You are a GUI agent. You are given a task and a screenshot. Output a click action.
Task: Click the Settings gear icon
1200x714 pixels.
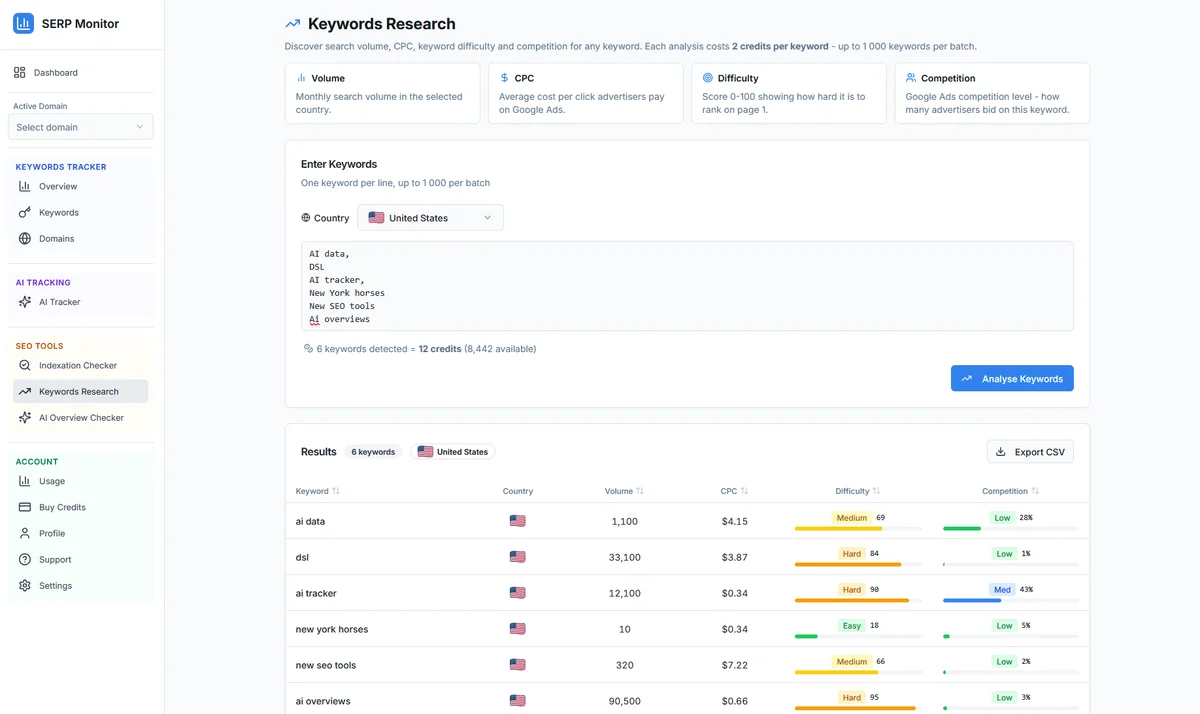25,586
